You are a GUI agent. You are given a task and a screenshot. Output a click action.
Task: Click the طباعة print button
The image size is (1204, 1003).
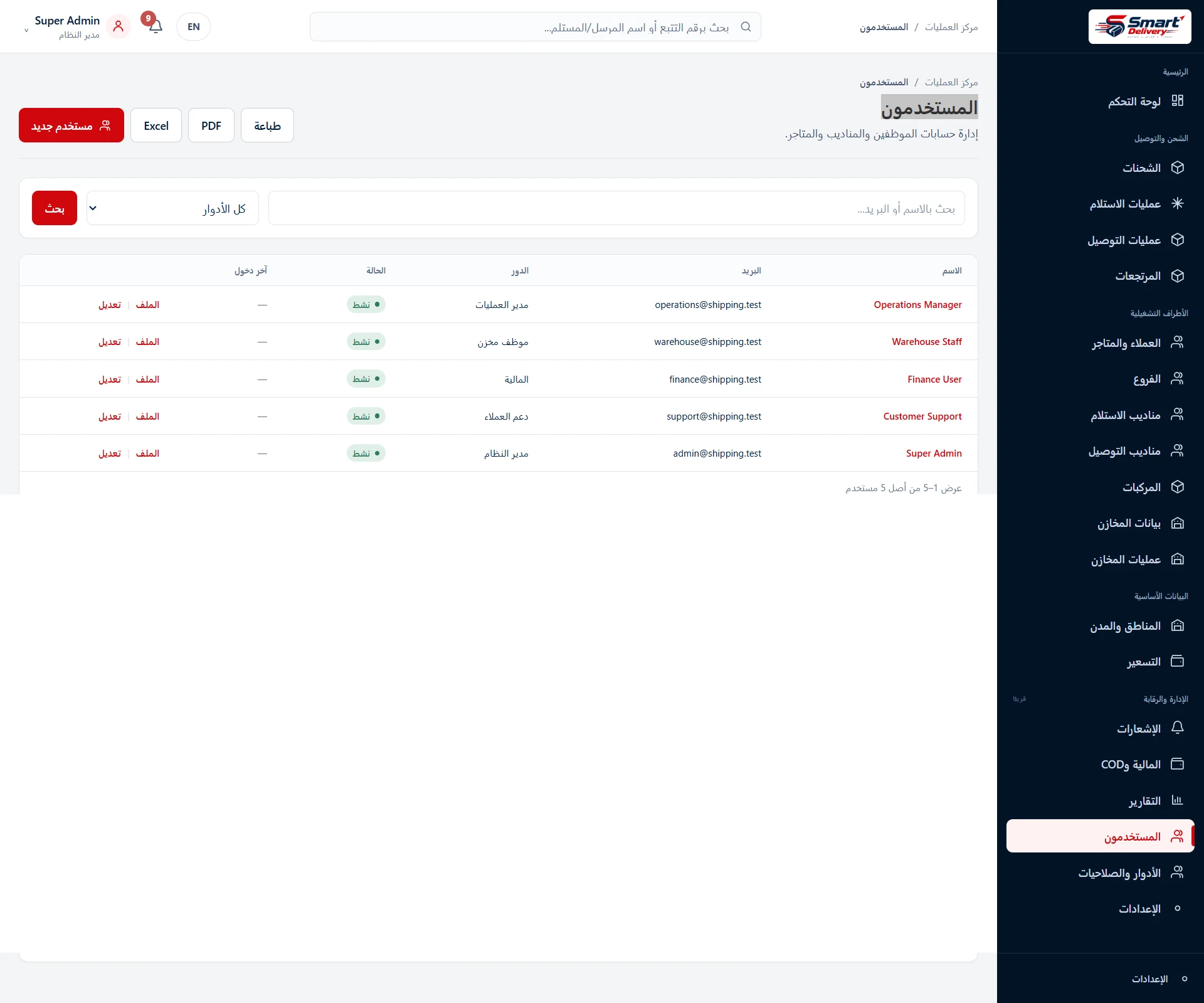267,125
